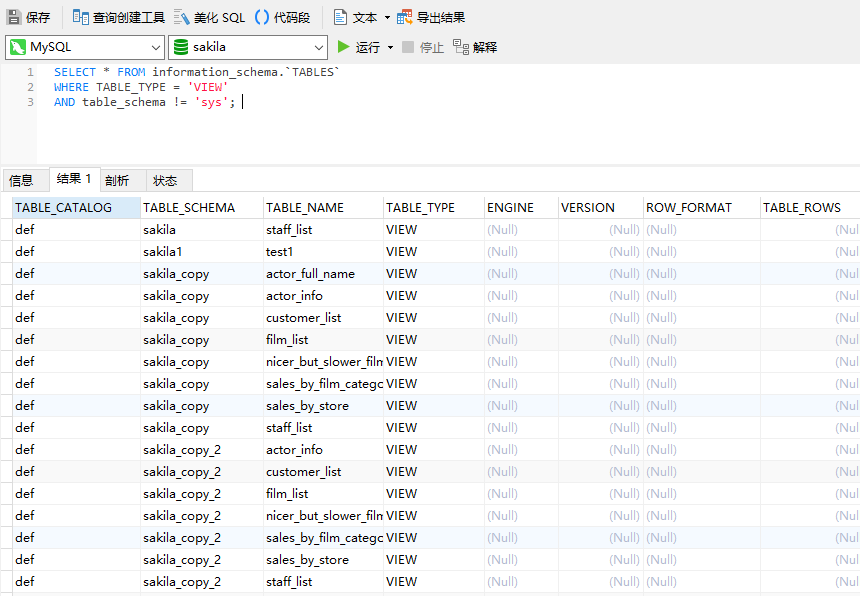Expand the Text (文本) dropdown arrow

pos(387,18)
